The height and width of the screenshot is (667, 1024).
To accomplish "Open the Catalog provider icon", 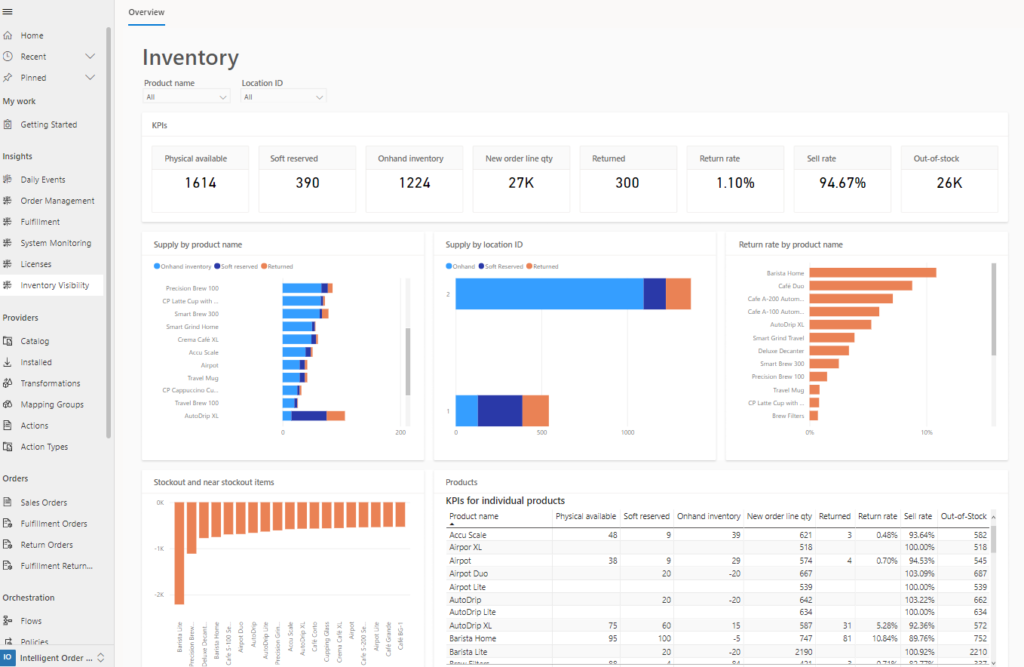I will tap(8, 341).
